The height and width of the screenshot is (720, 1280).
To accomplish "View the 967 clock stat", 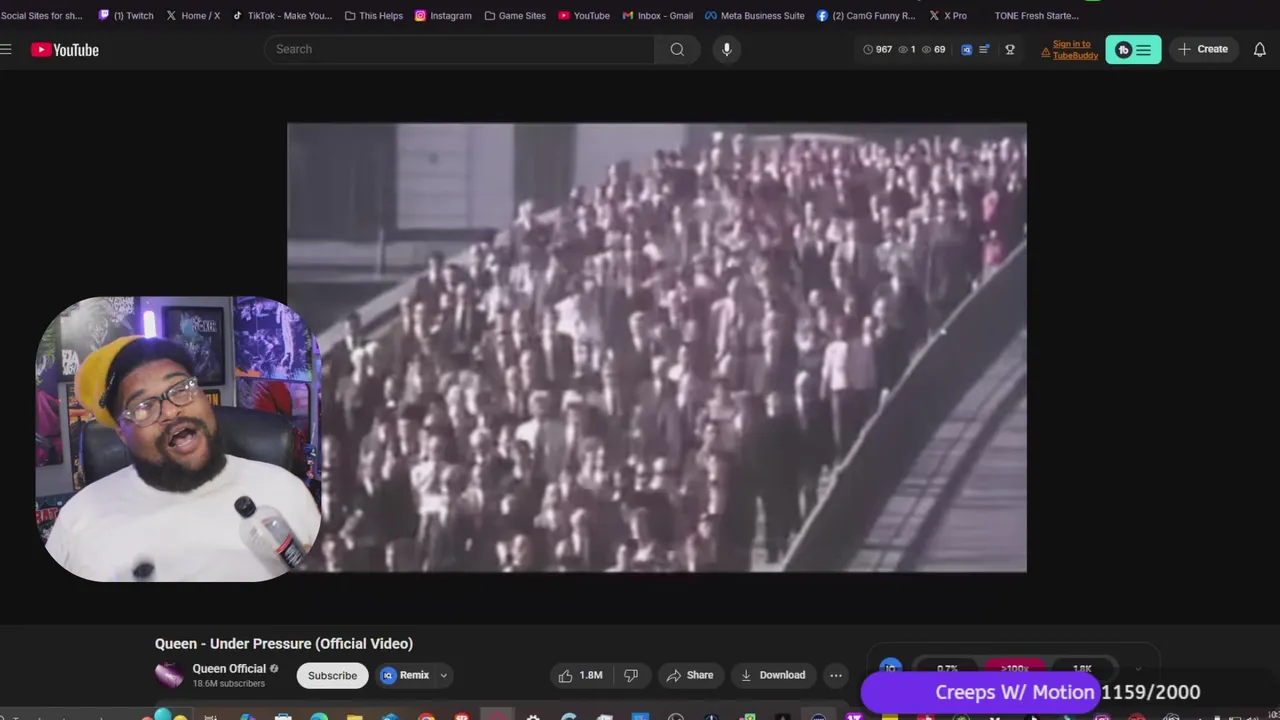I will coord(877,49).
